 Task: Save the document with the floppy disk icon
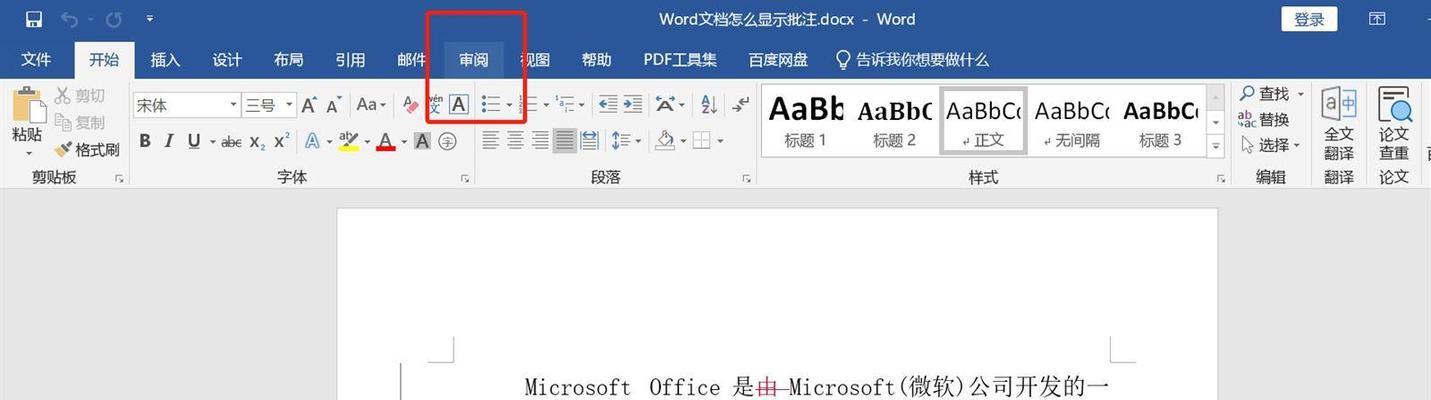34,19
